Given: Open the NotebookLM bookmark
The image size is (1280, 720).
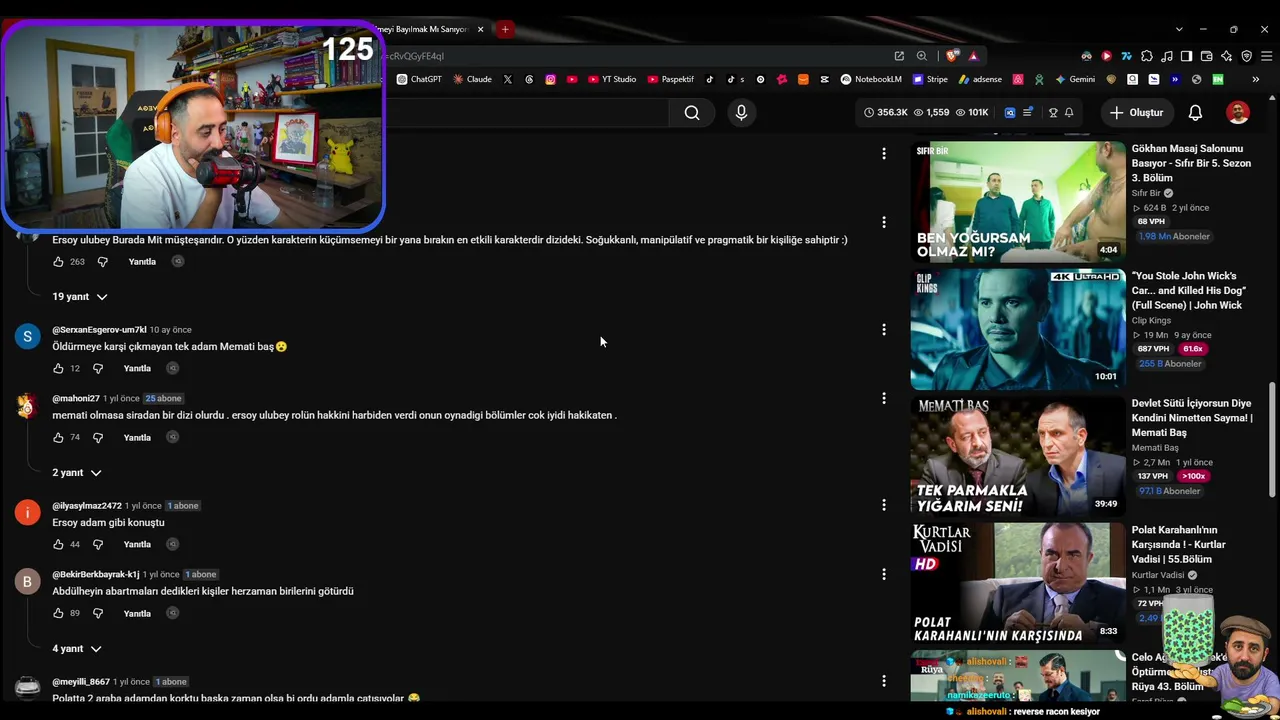Looking at the screenshot, I should pyautogui.click(x=871, y=79).
